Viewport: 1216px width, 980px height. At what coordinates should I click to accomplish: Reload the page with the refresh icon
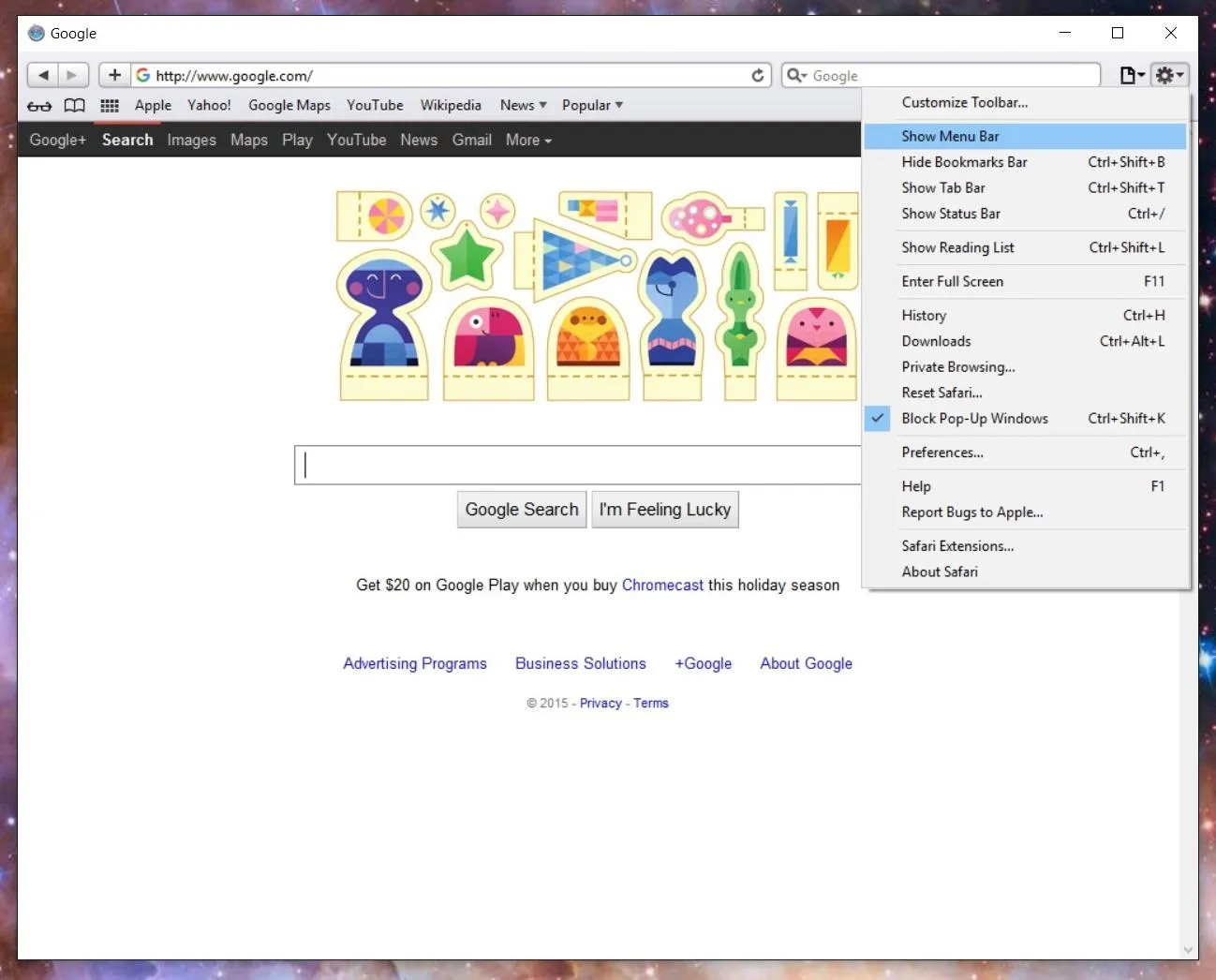coord(758,75)
